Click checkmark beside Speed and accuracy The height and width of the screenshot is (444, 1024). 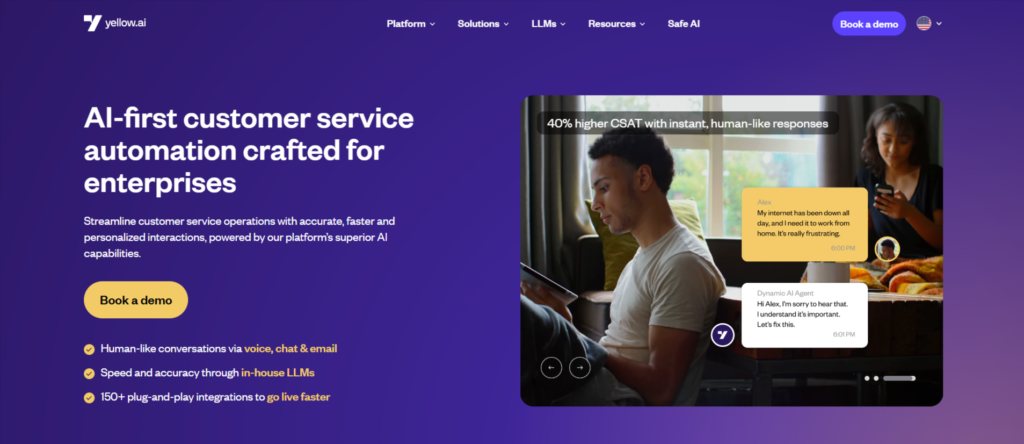point(89,373)
